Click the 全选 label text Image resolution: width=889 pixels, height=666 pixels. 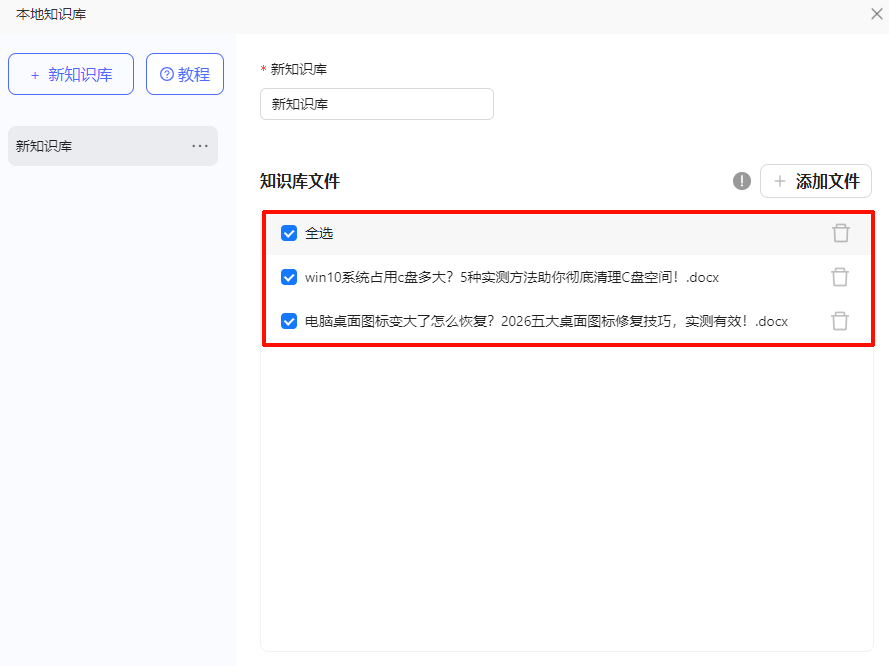(319, 233)
